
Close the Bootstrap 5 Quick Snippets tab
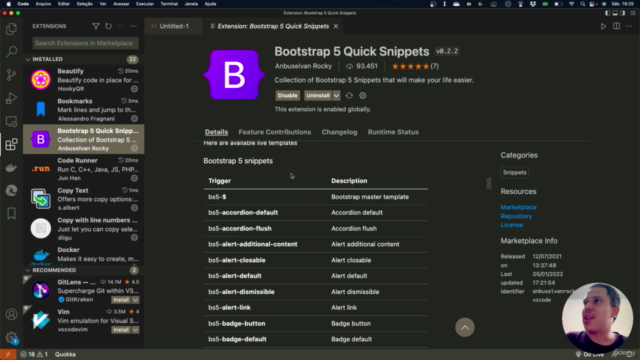[336, 26]
